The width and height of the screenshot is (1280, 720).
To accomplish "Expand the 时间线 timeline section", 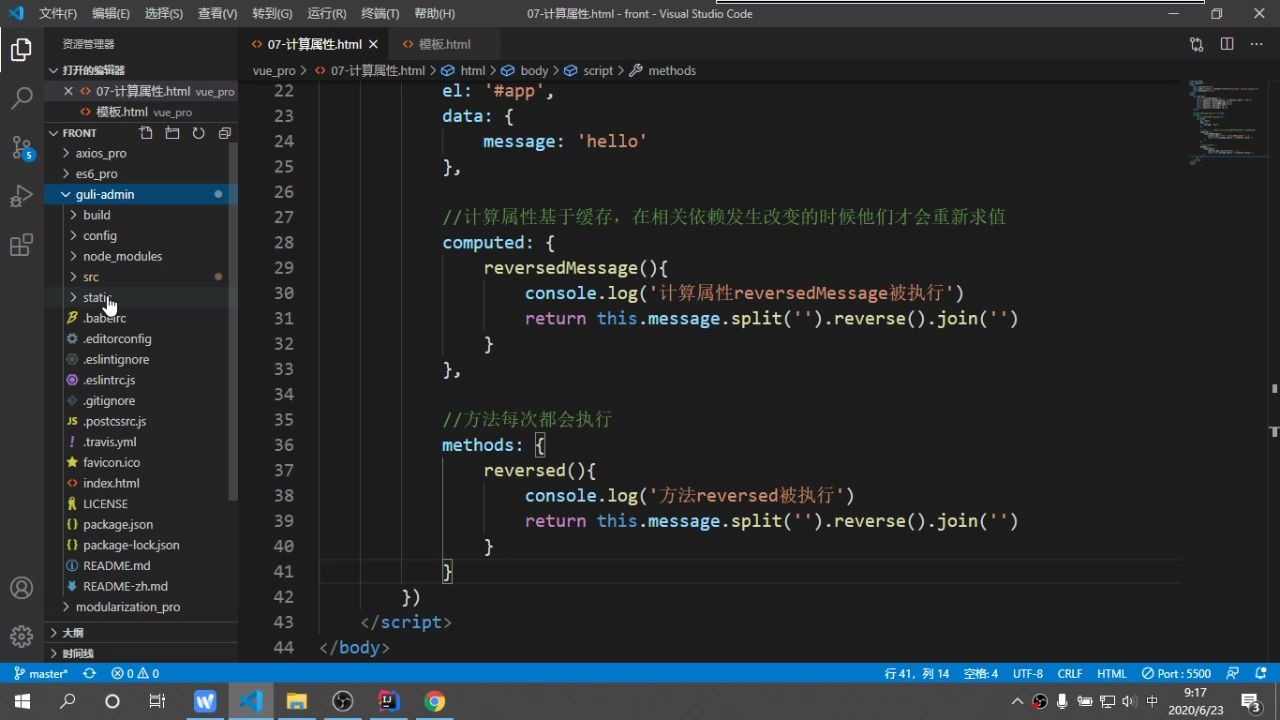I will pyautogui.click(x=77, y=653).
